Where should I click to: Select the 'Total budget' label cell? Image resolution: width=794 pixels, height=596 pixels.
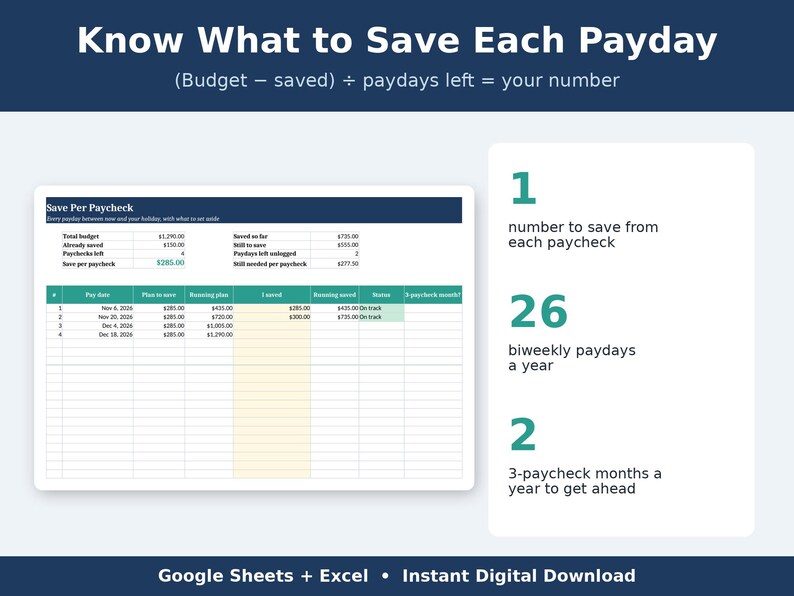[x=98, y=236]
